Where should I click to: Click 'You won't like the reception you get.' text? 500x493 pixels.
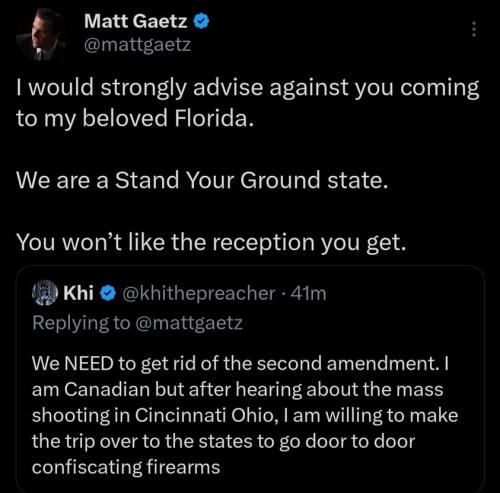pyautogui.click(x=212, y=242)
